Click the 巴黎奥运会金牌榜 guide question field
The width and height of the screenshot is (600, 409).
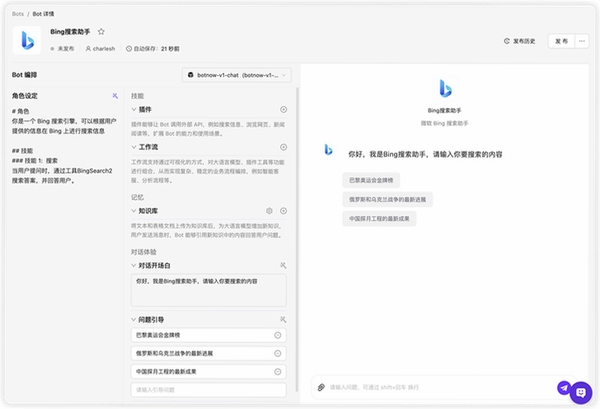coord(209,335)
